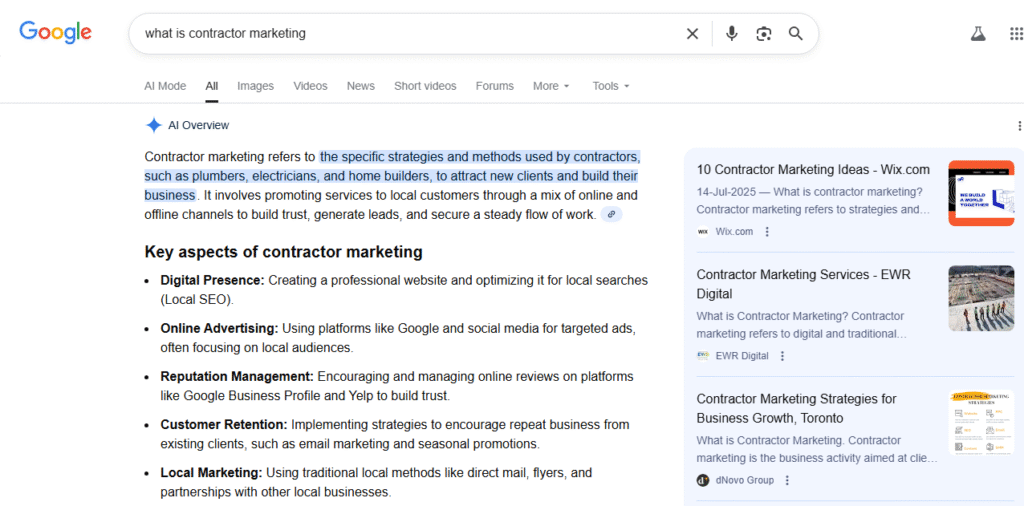Switch to AI Mode tab
Screen dimensions: 1024x506
click(165, 86)
